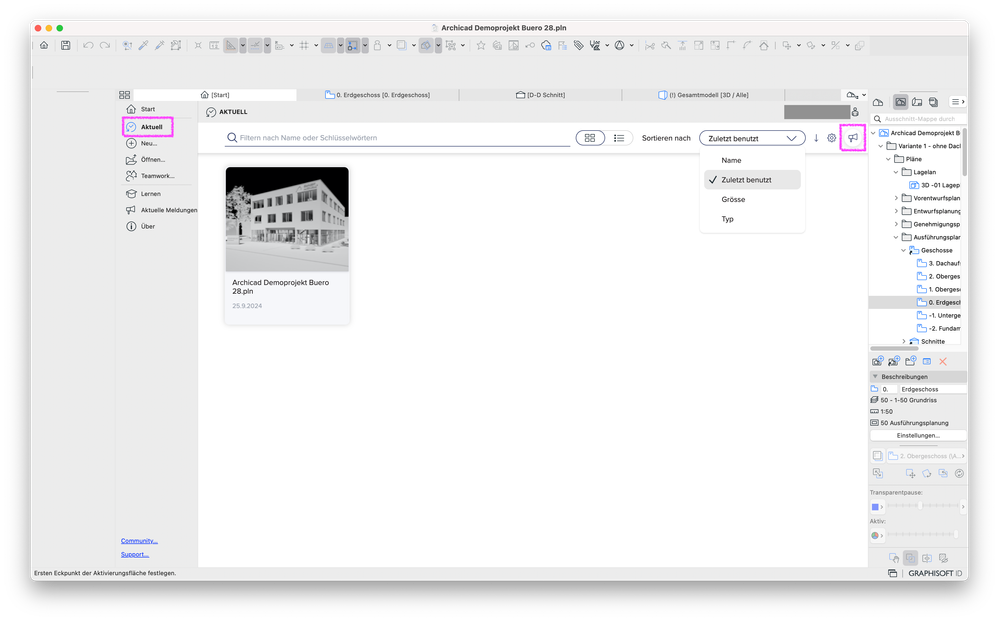Viewport: 999px width, 621px height.
Task: Open the Publisher Sets navigator icon
Action: click(x=933, y=102)
